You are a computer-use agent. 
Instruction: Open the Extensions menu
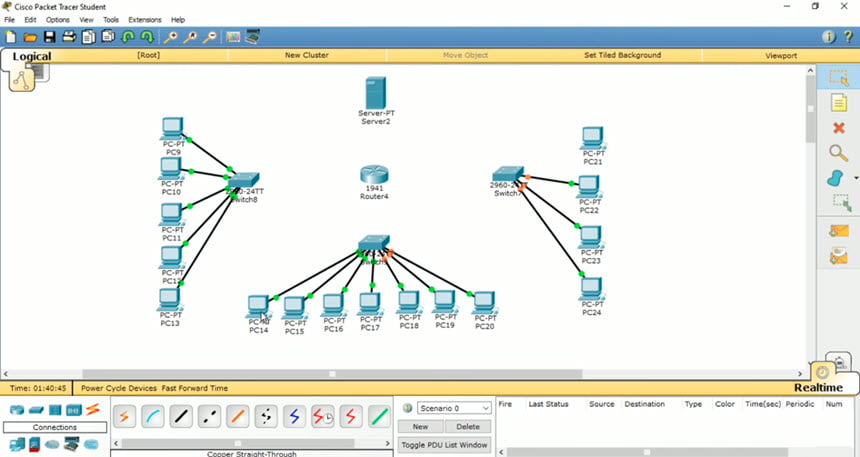[145, 19]
